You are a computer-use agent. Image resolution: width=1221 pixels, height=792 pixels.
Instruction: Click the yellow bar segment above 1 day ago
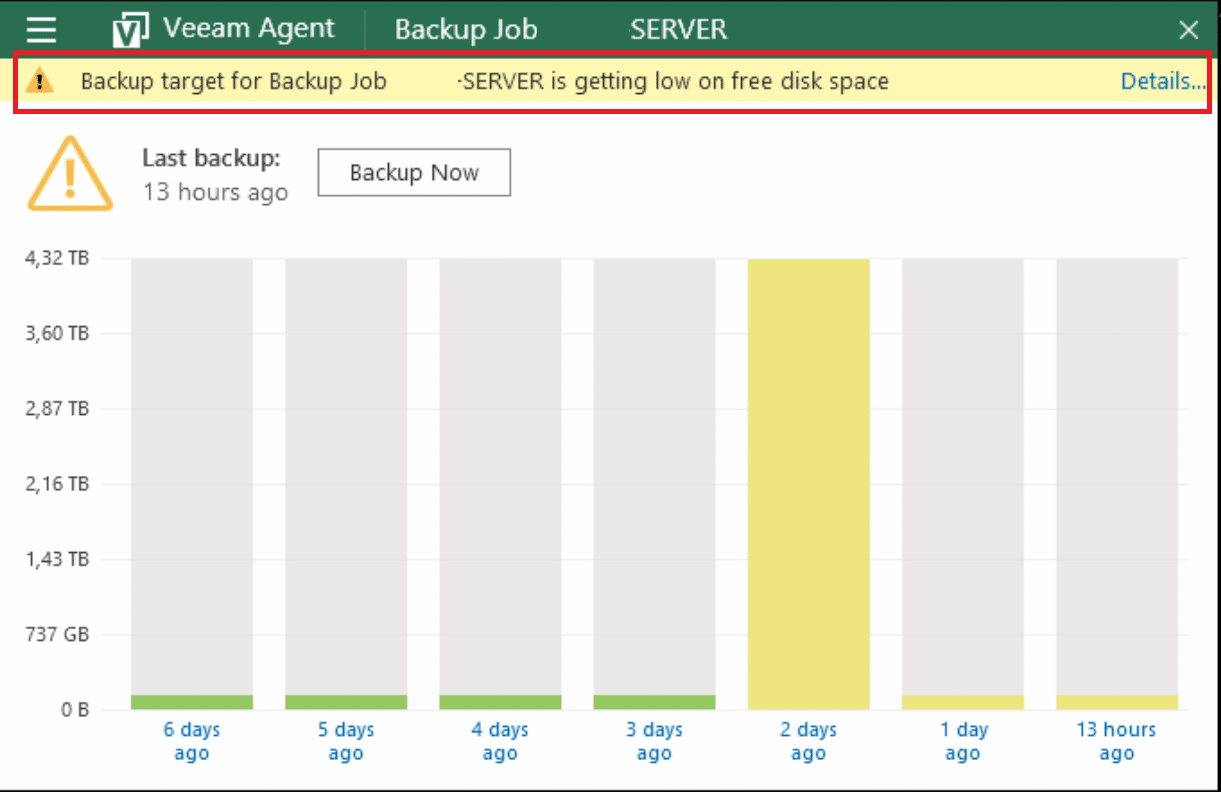(x=963, y=702)
